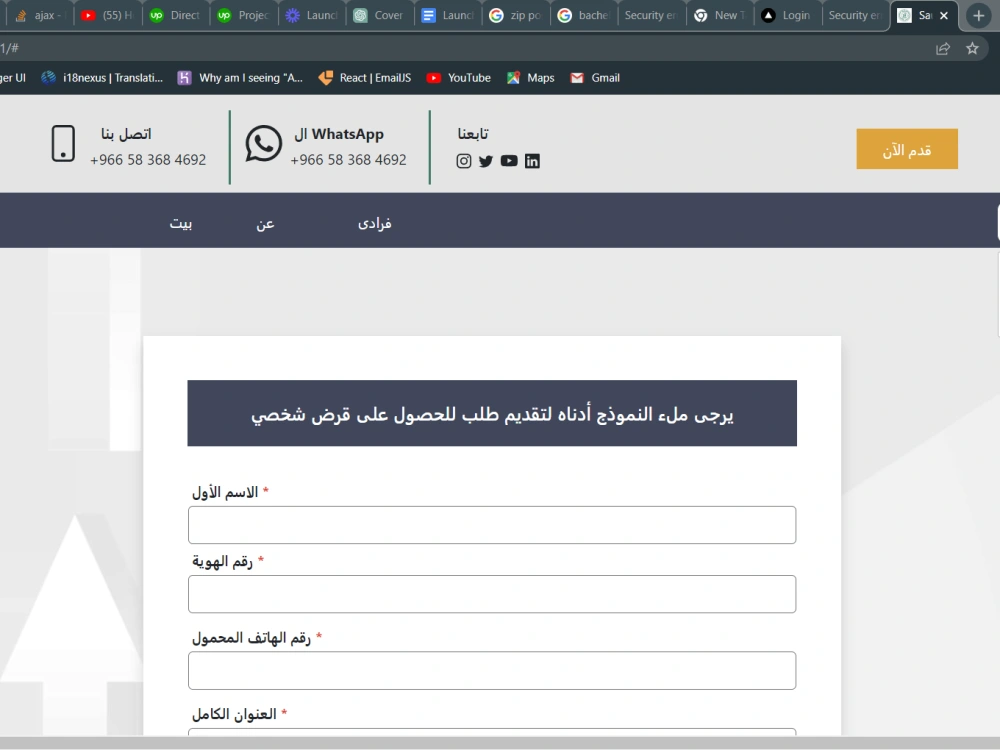Open the بيت nav menu item

click(180, 223)
